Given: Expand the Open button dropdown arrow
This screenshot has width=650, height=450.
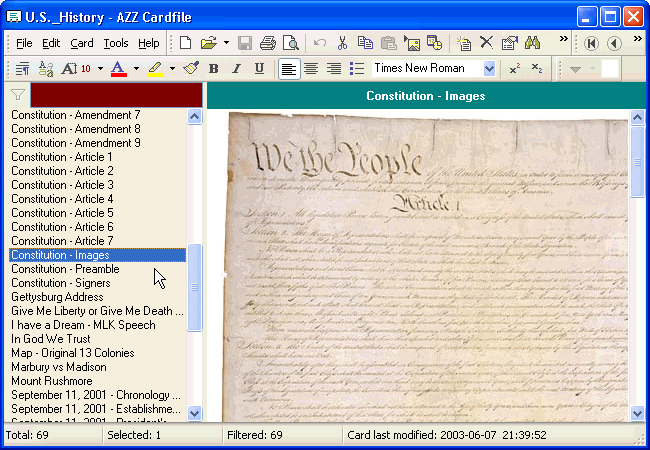Looking at the screenshot, I should [226, 43].
